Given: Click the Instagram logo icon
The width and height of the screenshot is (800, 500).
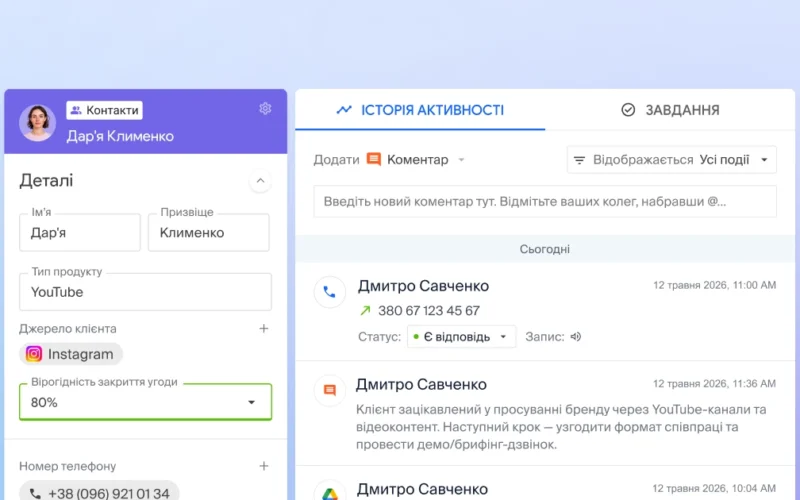Looking at the screenshot, I should tap(34, 354).
